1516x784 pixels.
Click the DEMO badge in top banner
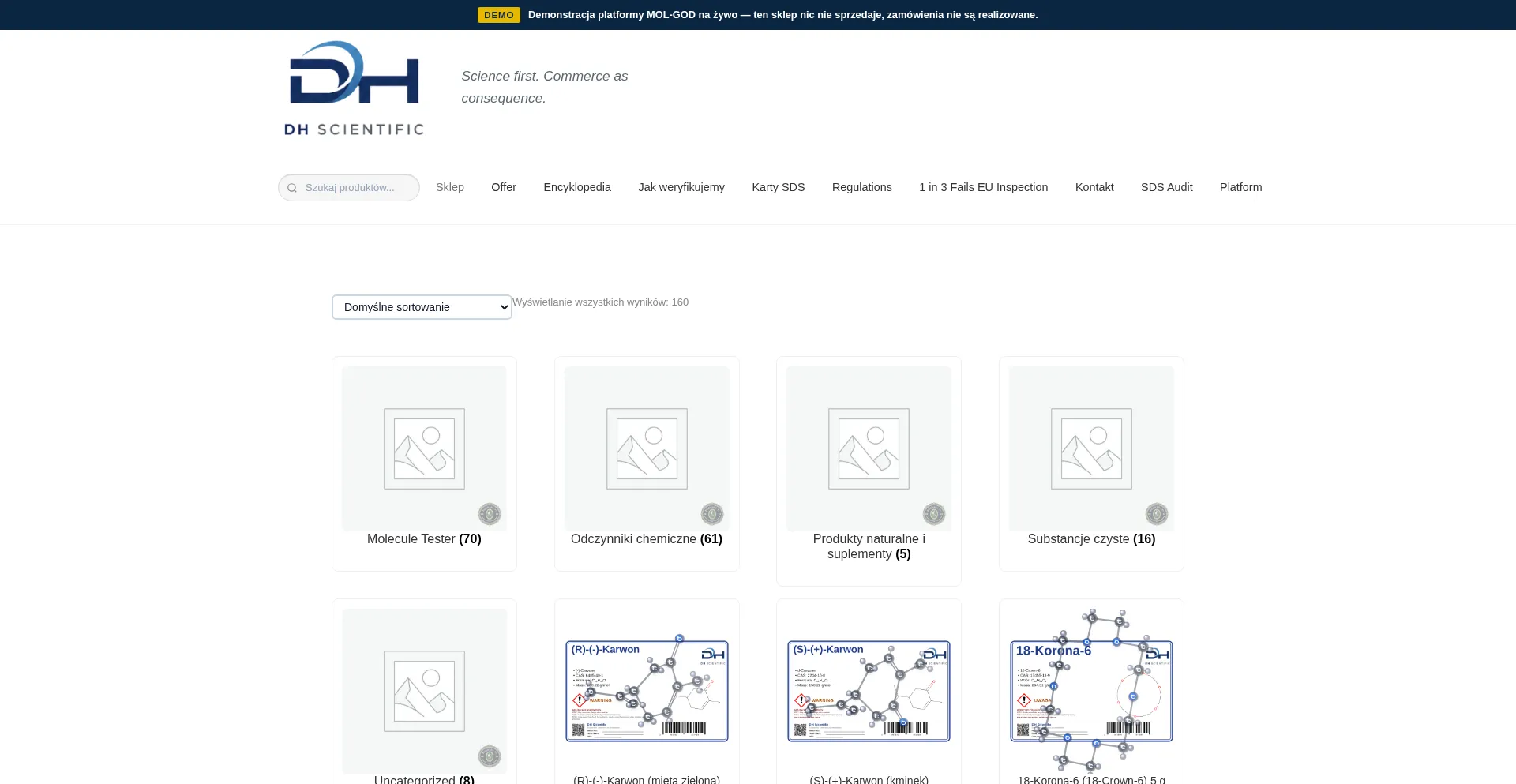[499, 15]
